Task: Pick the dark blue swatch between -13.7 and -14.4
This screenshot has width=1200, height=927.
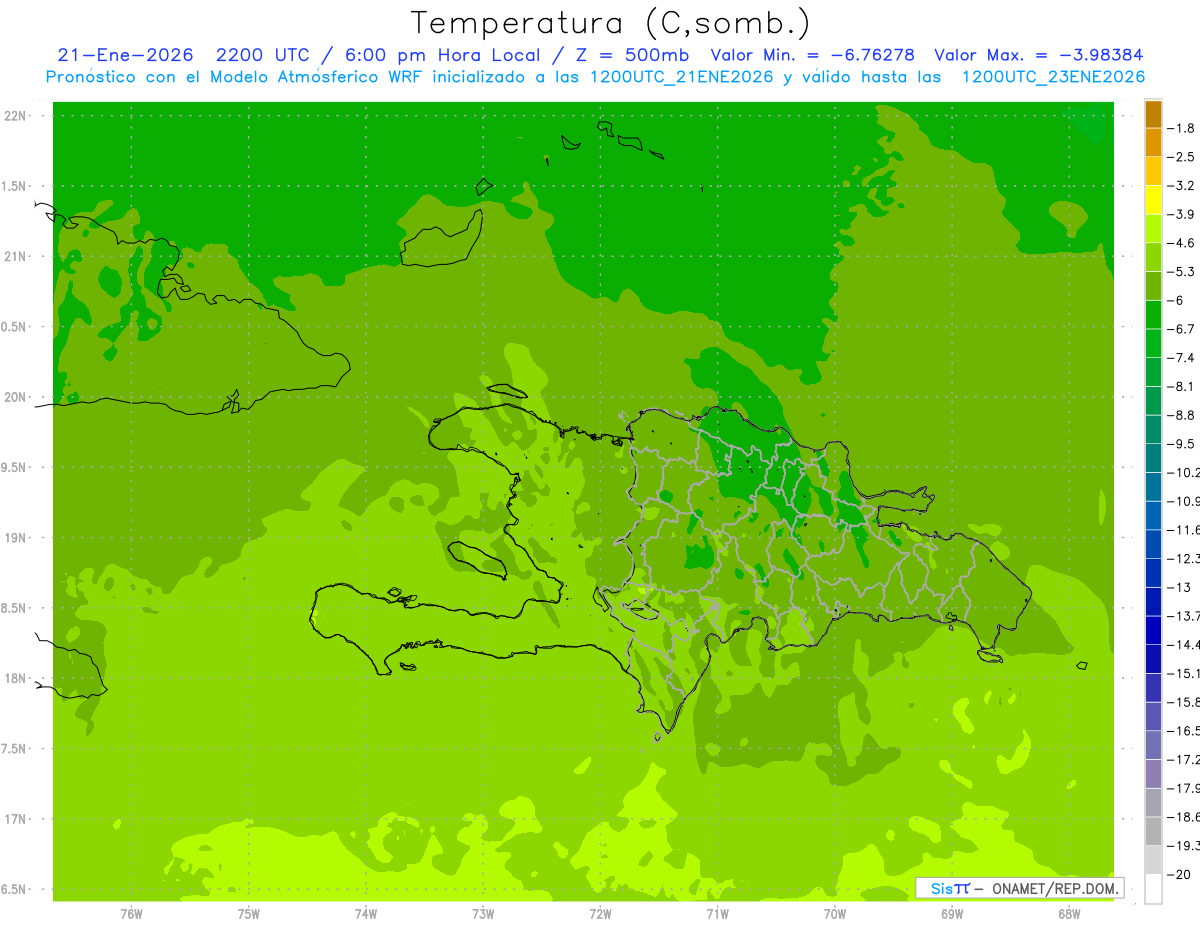Action: 1153,630
